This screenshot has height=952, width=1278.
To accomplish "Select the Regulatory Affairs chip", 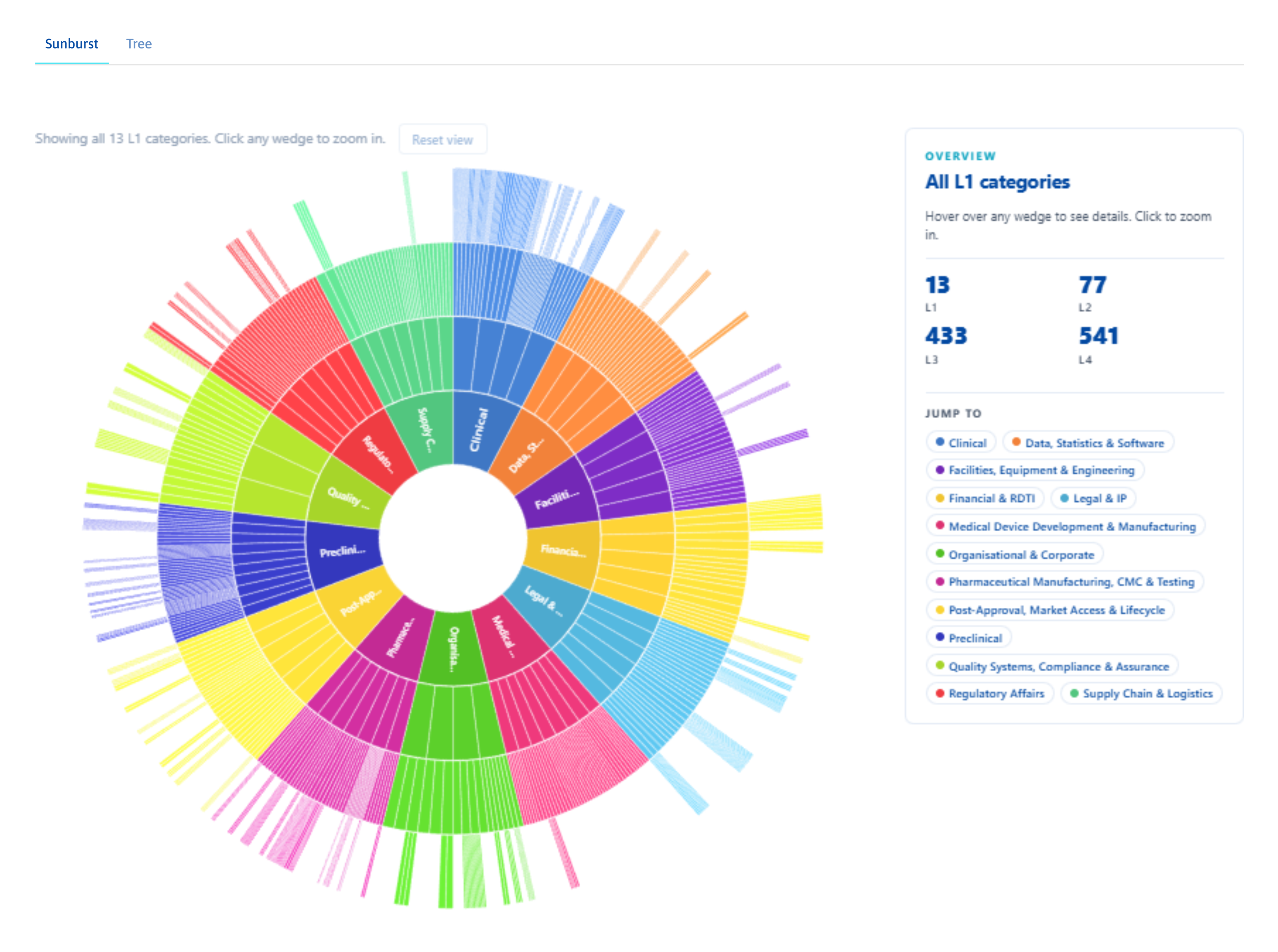I will tap(990, 694).
